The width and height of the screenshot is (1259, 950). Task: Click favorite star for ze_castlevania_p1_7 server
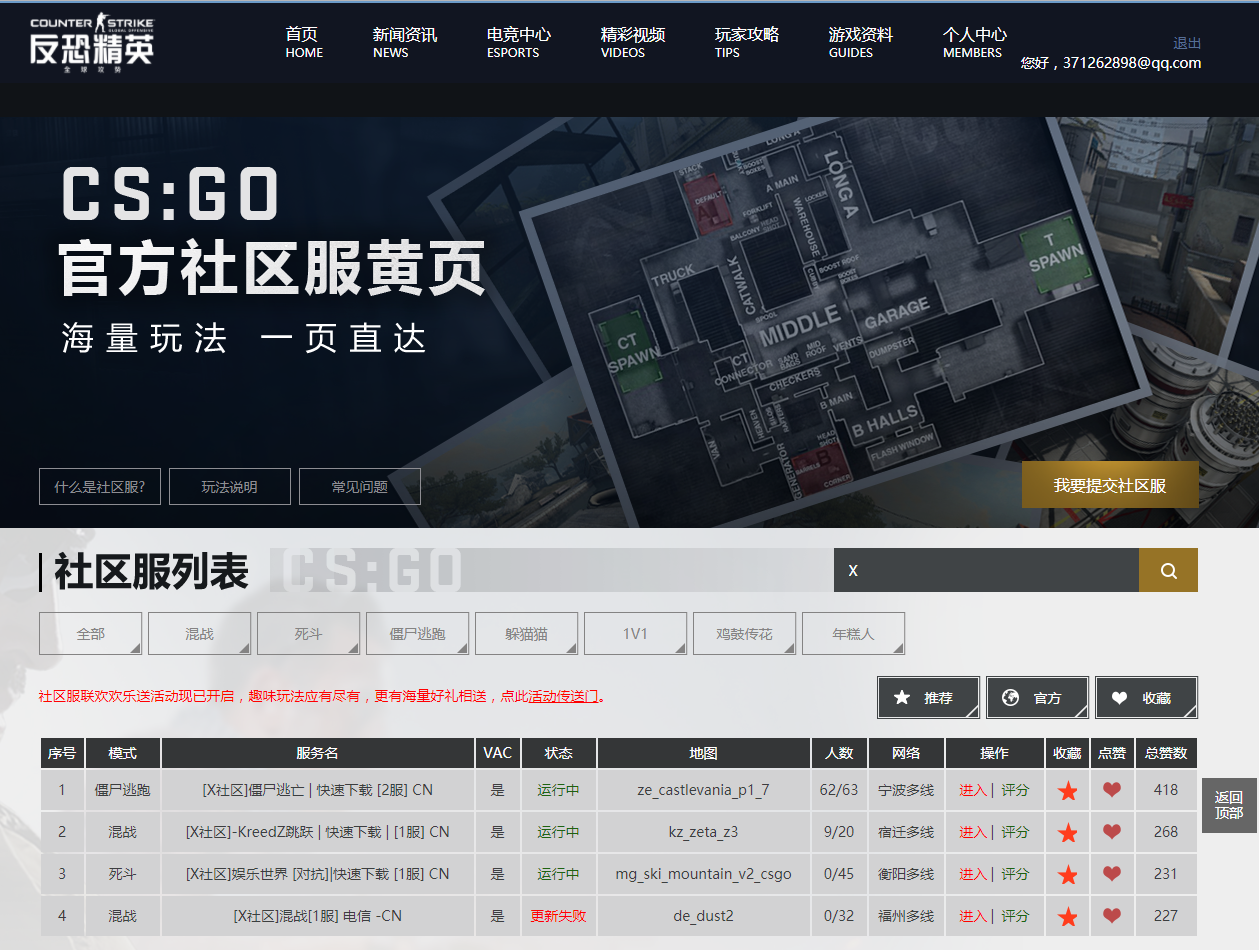coord(1068,791)
